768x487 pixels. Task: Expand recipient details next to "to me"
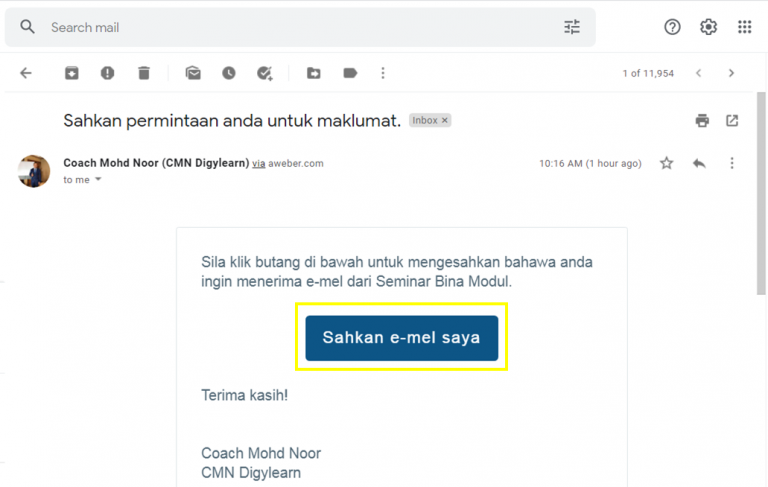(98, 180)
